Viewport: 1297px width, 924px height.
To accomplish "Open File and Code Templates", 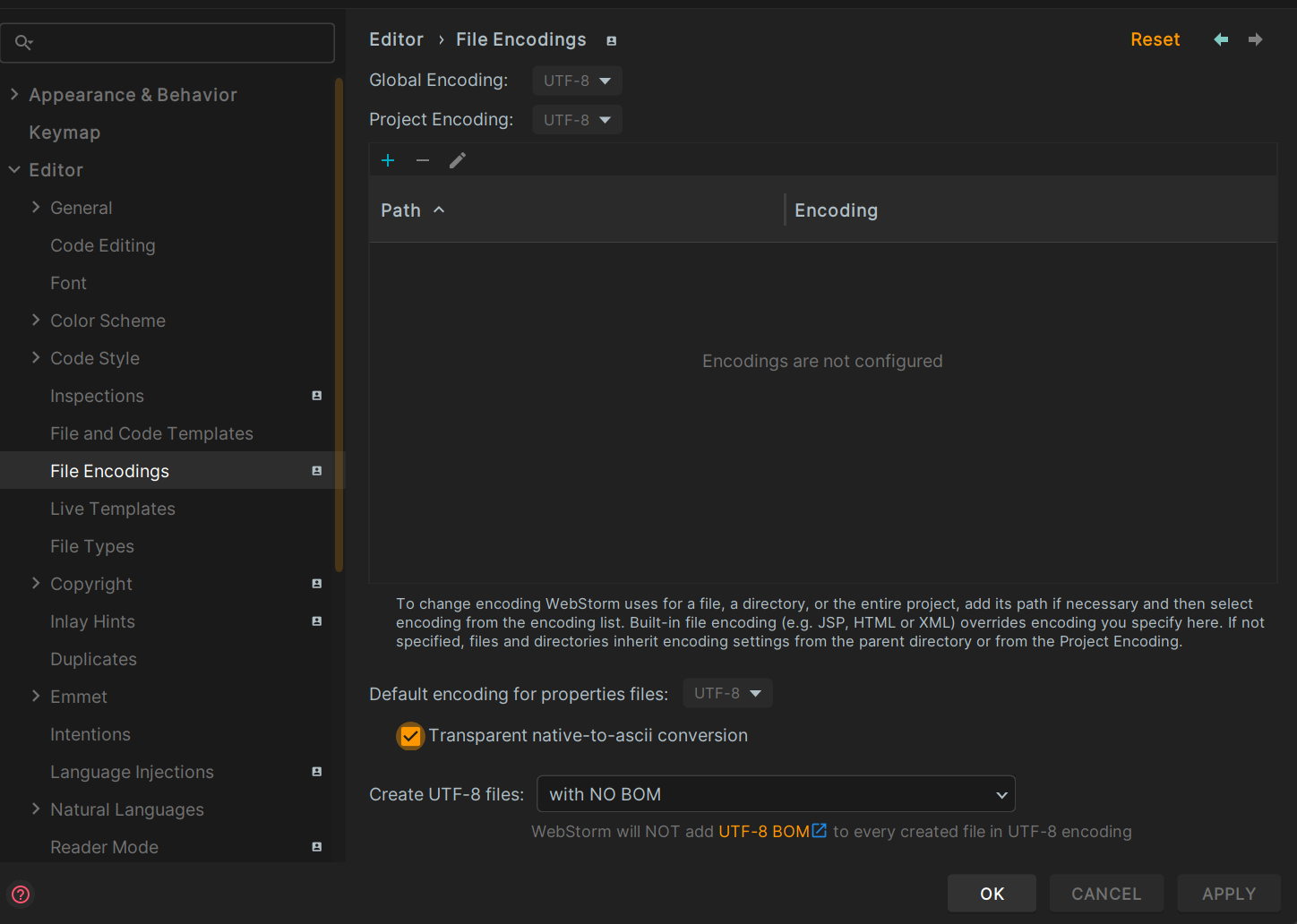I will point(151,433).
